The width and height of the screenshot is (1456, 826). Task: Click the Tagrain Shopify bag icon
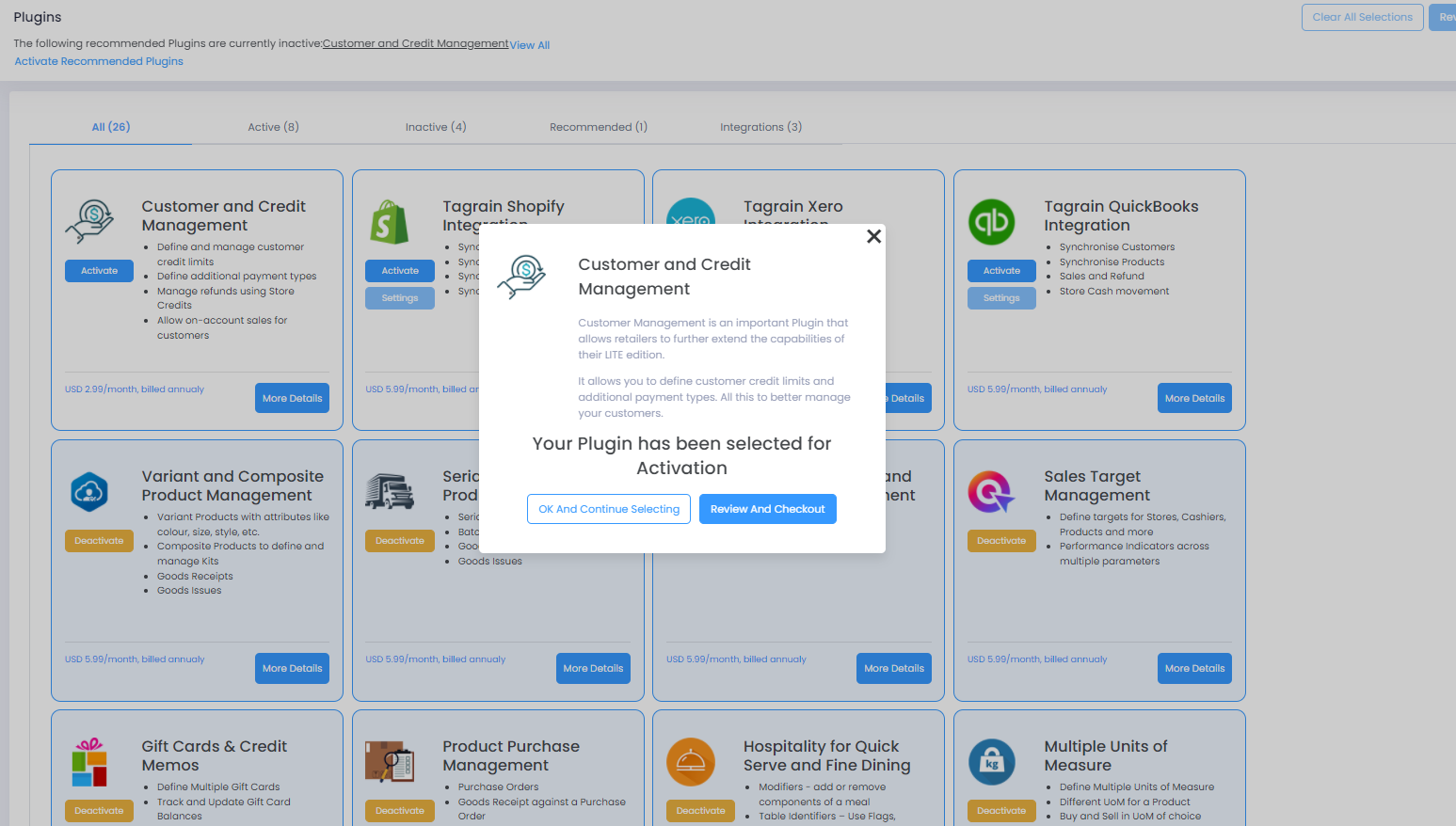pos(390,222)
